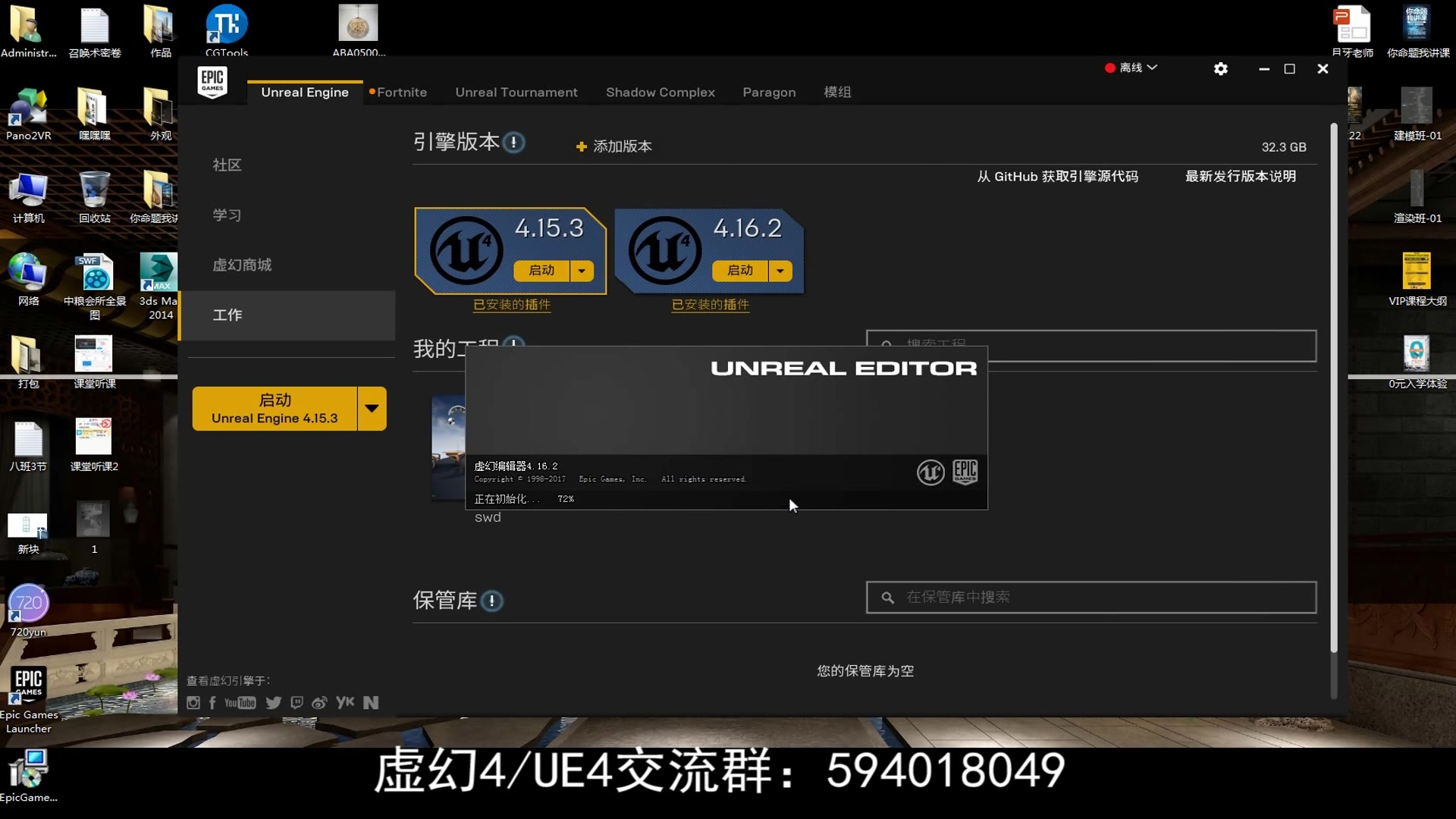The image size is (1456, 819).
Task: Open the Facebook social icon
Action: [212, 703]
